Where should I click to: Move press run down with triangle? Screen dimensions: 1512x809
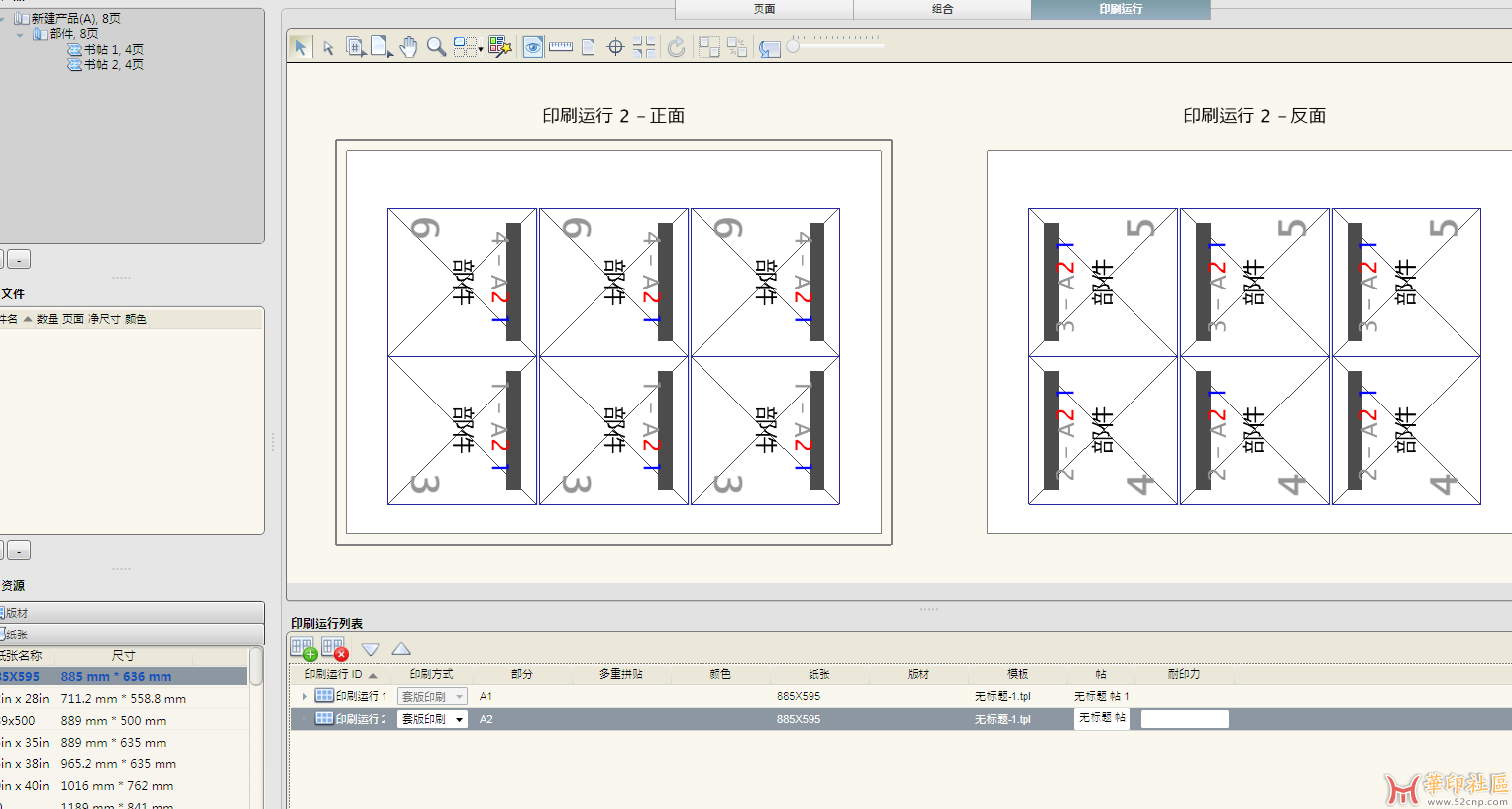click(371, 649)
